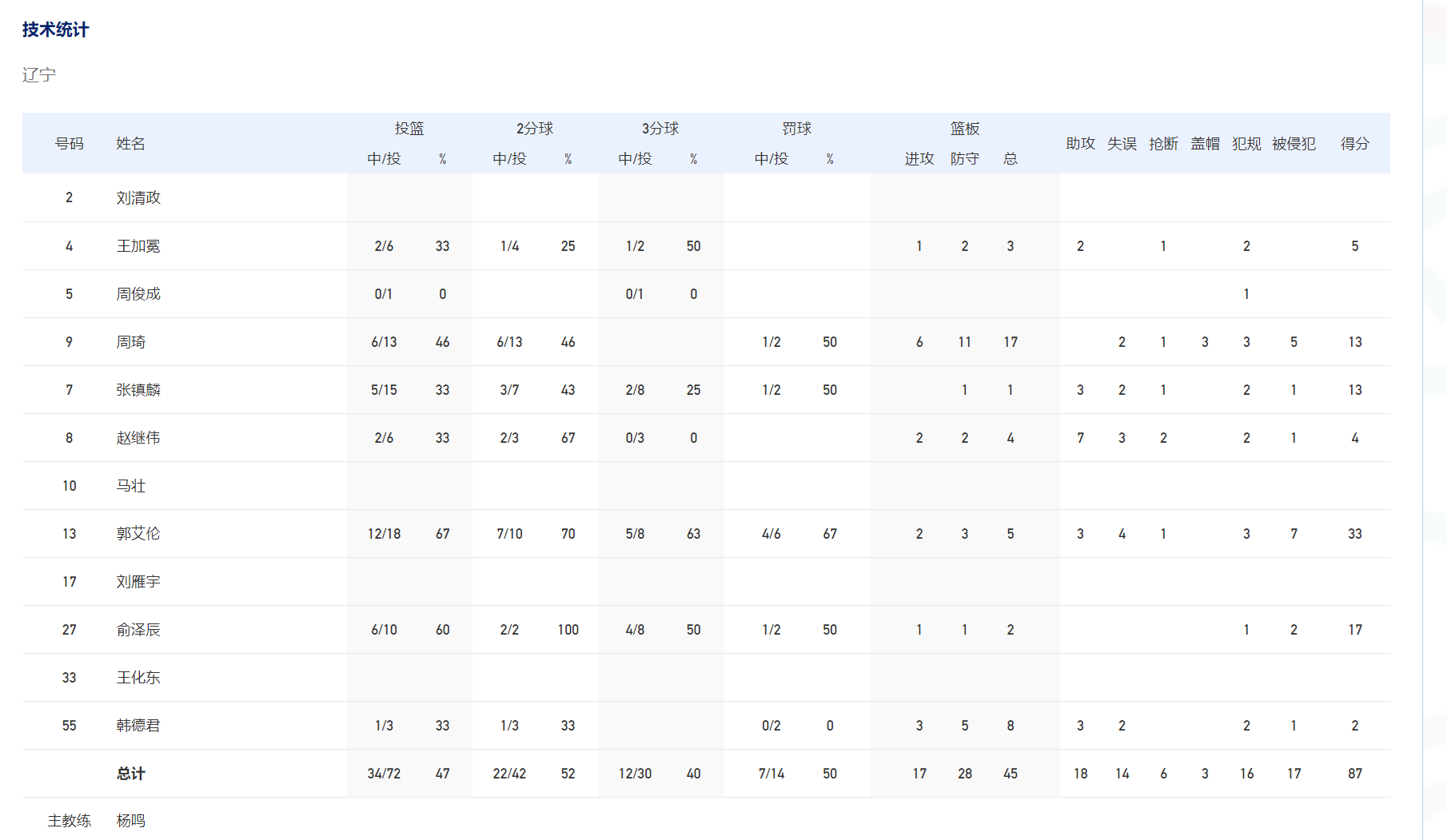Select player name 马壮
The image size is (1447, 840).
coord(130,486)
